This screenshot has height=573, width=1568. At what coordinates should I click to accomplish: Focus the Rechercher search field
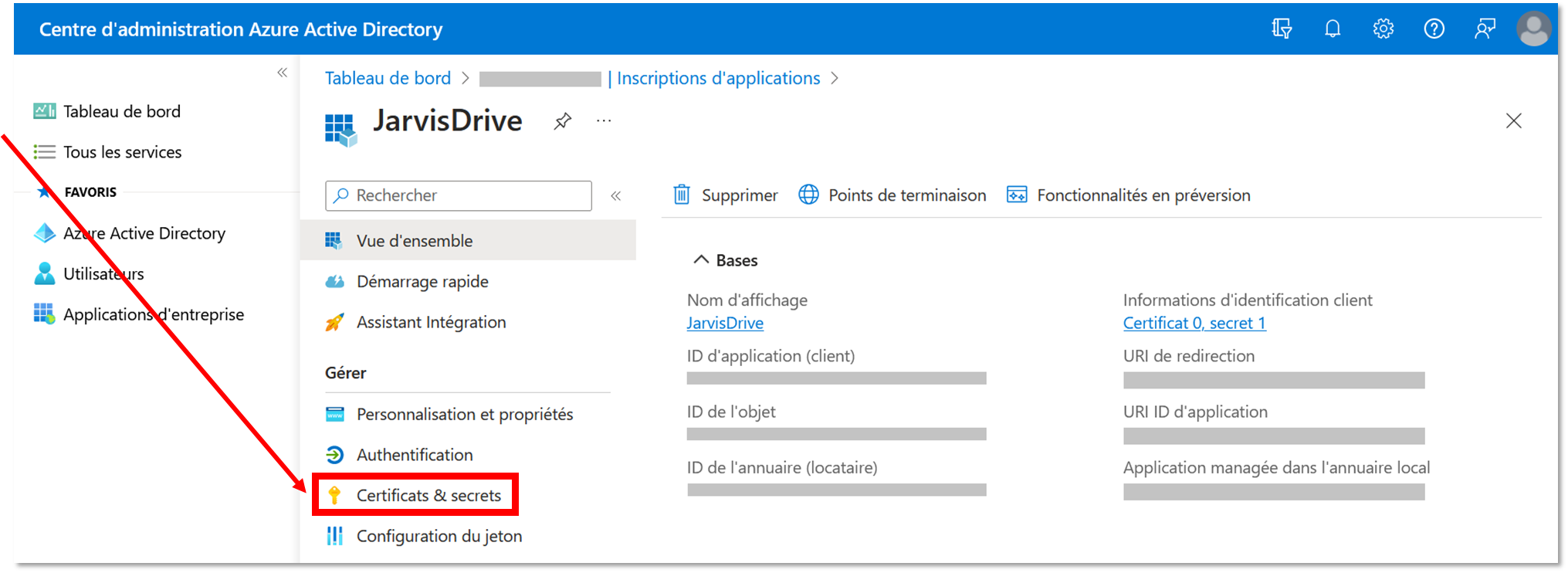(x=459, y=195)
